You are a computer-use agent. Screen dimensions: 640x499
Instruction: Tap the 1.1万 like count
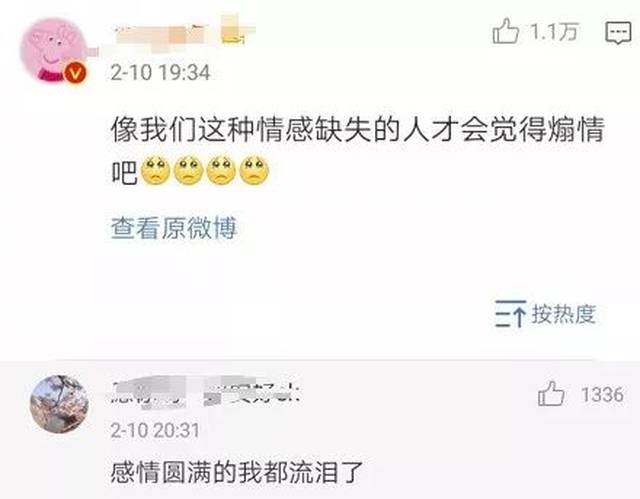pyautogui.click(x=554, y=31)
